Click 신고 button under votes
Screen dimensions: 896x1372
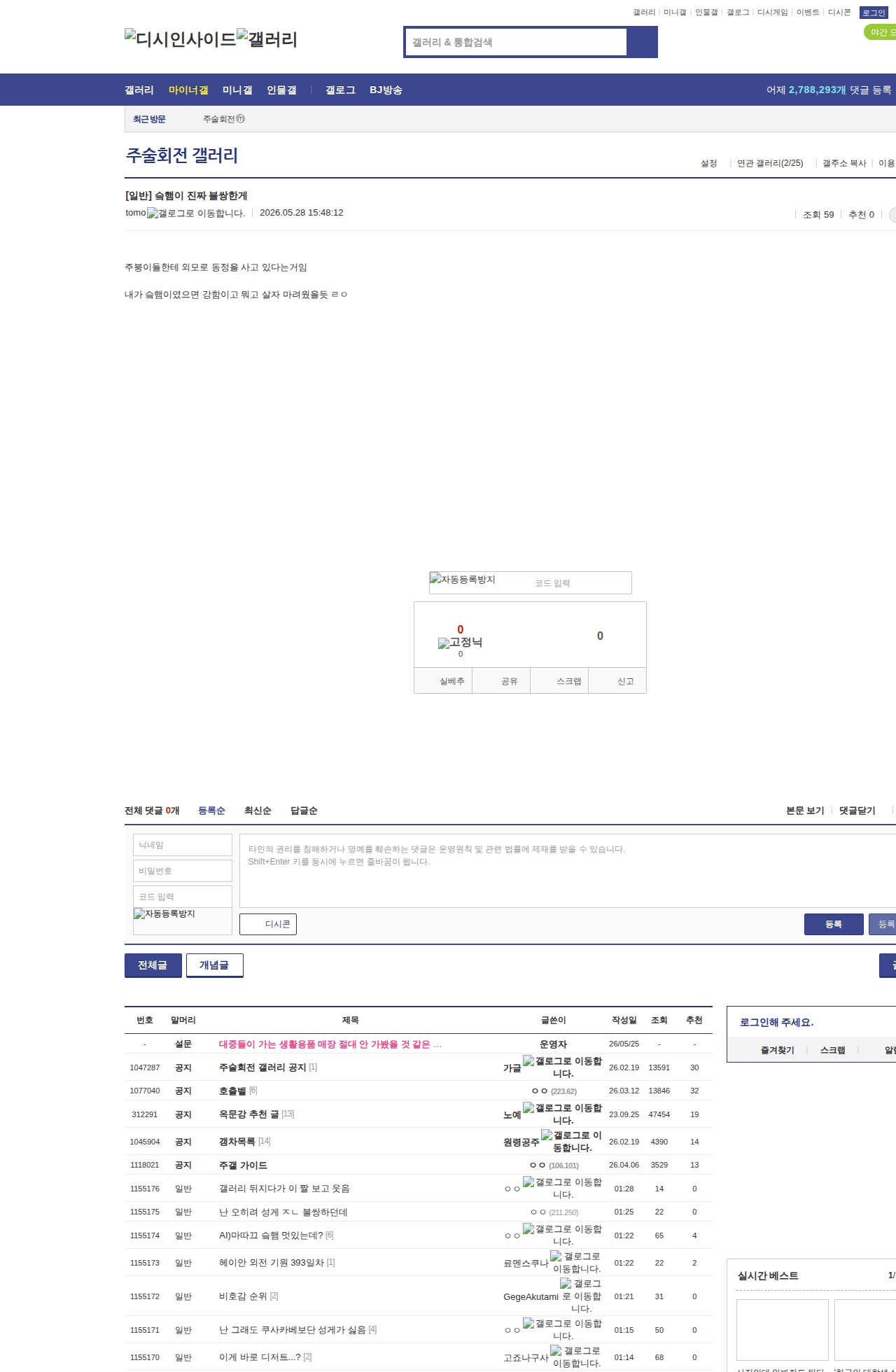pos(617,680)
